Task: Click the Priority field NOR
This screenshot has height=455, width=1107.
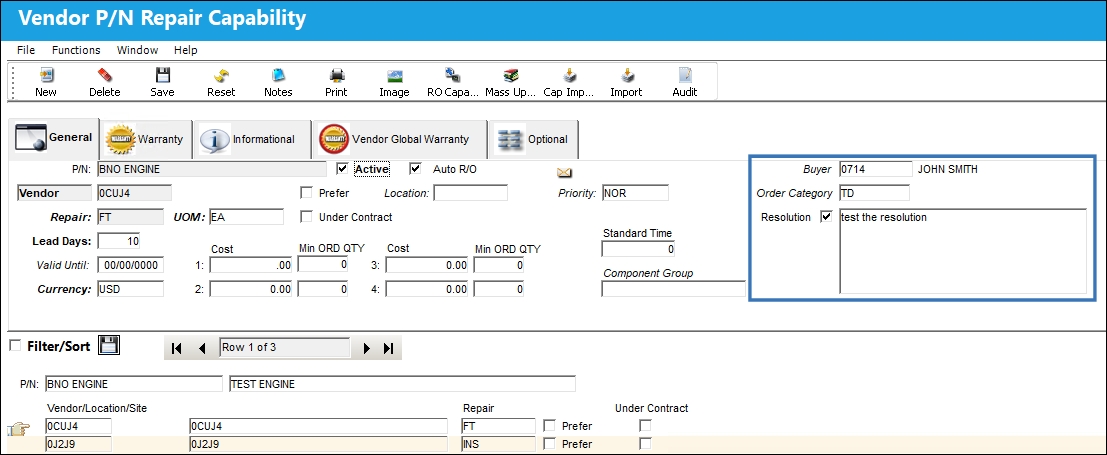Action: (635, 193)
